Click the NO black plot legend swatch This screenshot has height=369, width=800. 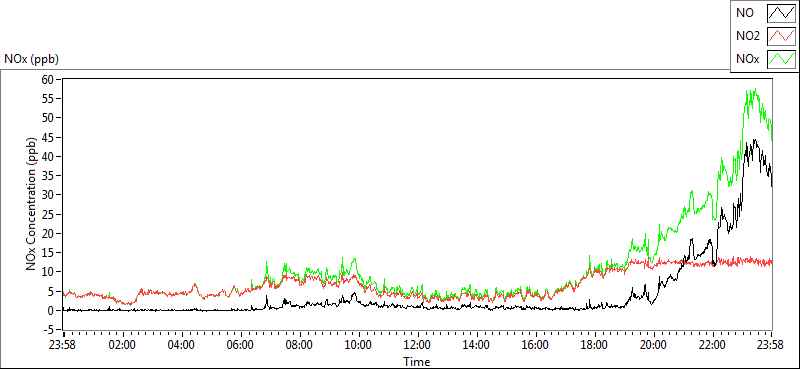click(x=782, y=13)
